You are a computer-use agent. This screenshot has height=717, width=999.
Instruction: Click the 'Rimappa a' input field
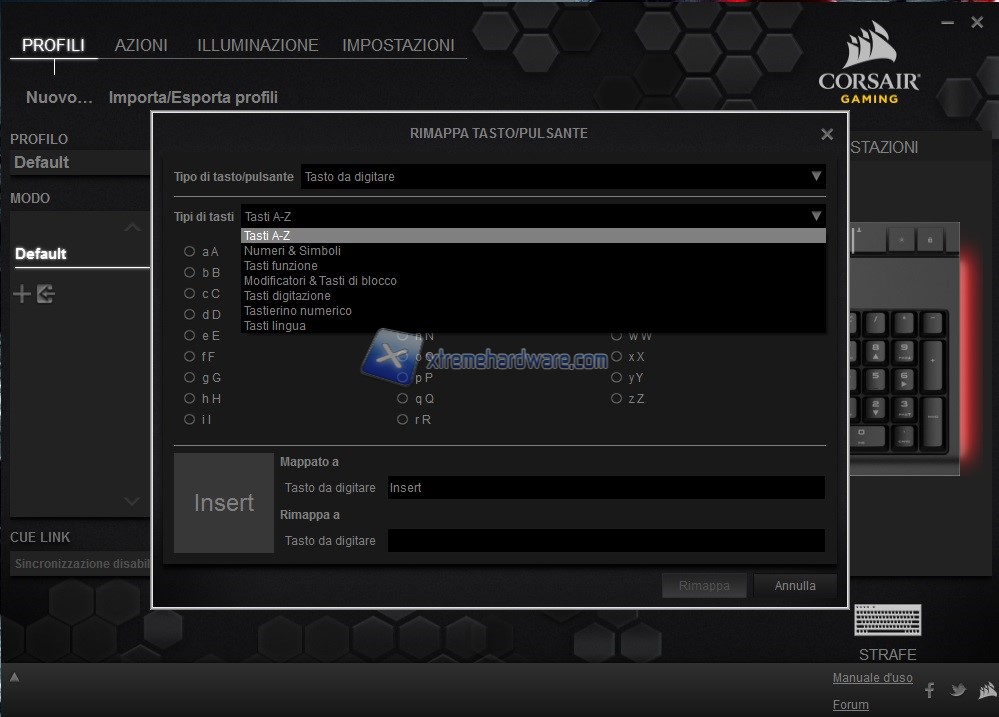(605, 541)
